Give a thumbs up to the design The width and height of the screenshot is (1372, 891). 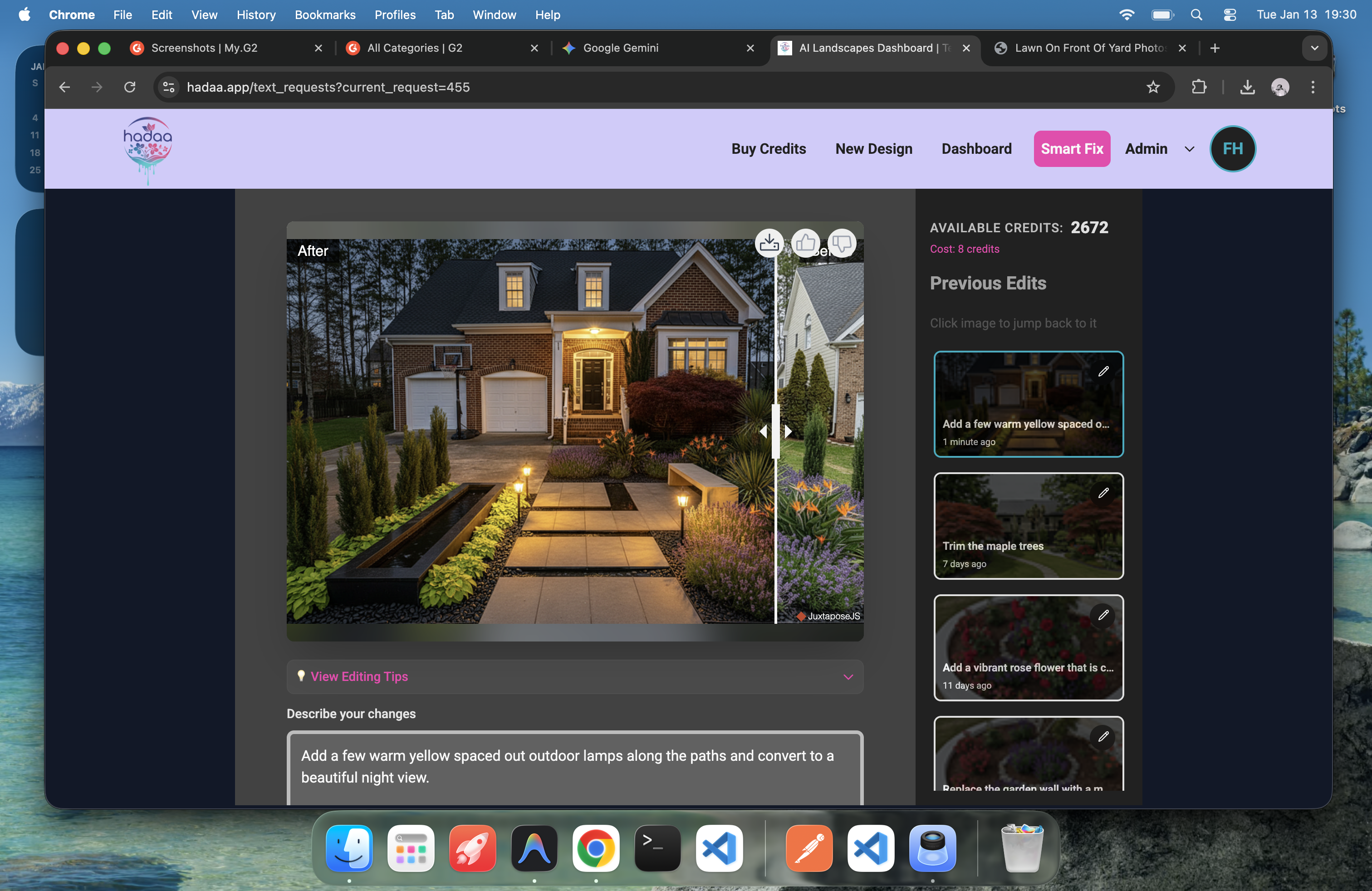(805, 243)
